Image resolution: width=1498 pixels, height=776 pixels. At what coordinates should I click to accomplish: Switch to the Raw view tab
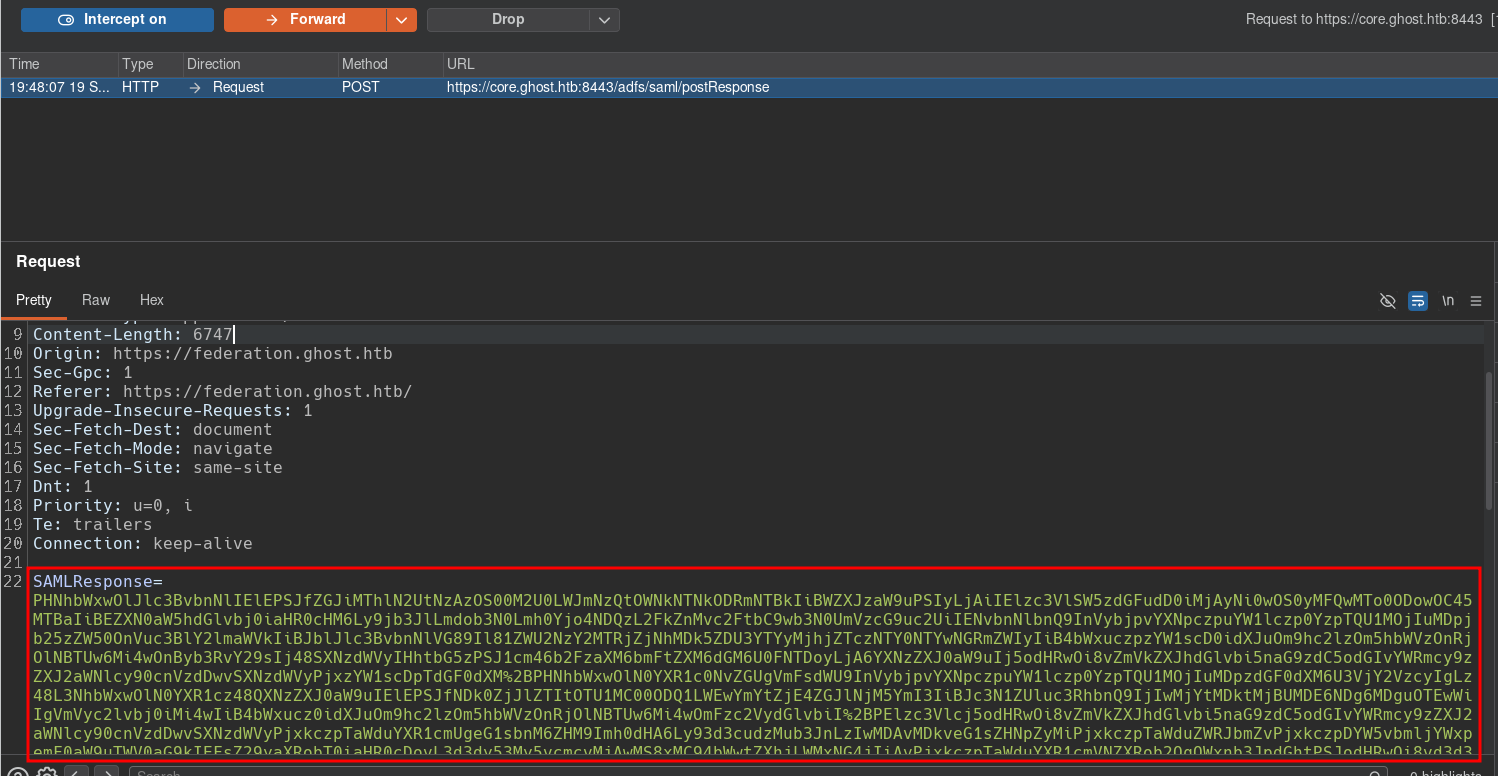(96, 300)
